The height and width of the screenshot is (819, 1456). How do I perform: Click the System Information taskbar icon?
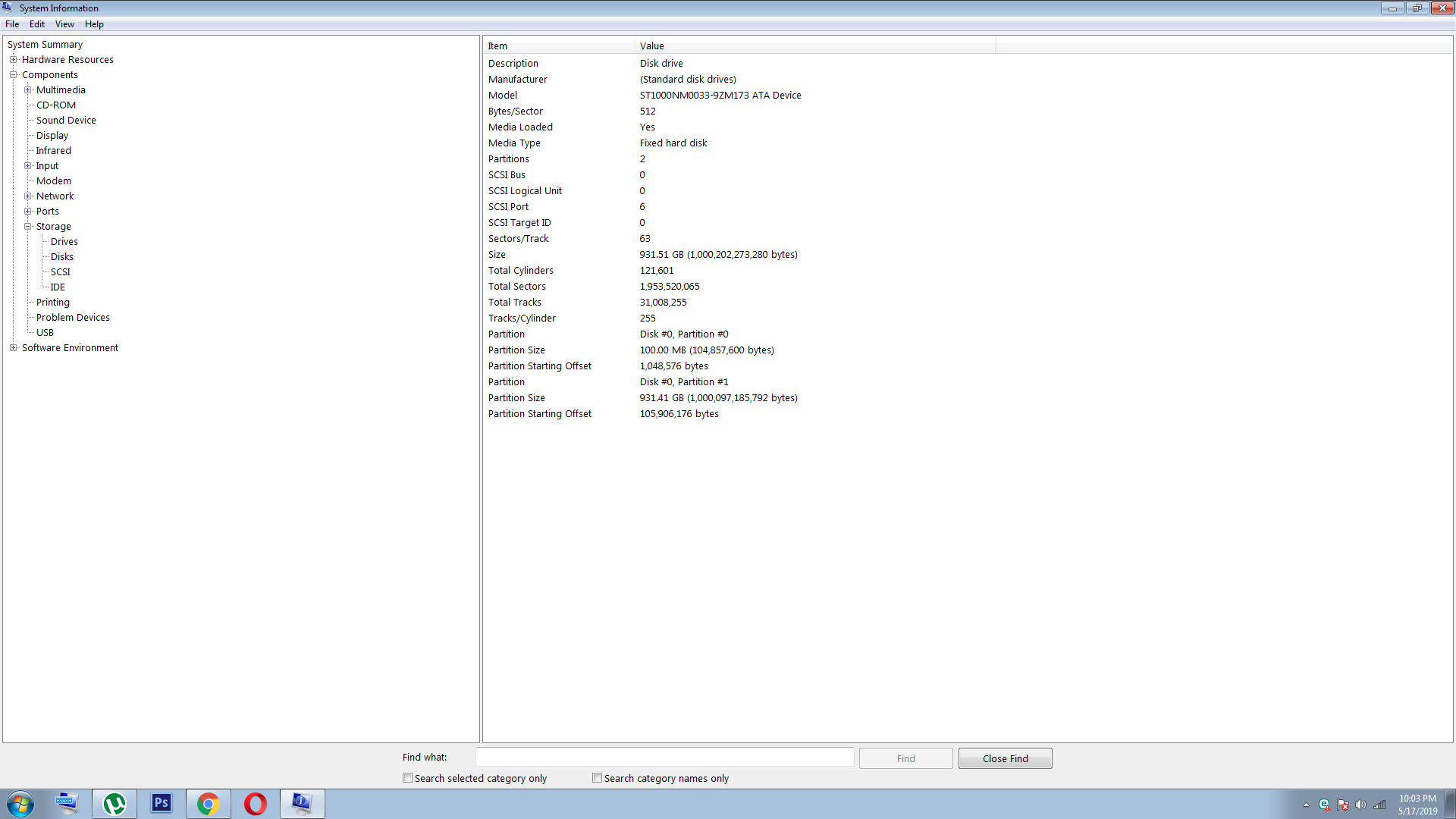302,803
